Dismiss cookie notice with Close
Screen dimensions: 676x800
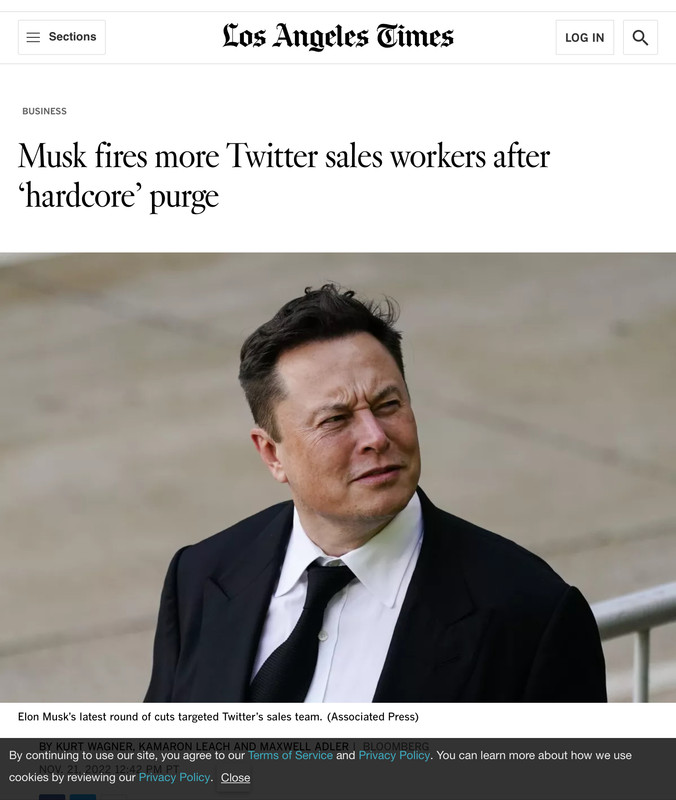coord(235,778)
